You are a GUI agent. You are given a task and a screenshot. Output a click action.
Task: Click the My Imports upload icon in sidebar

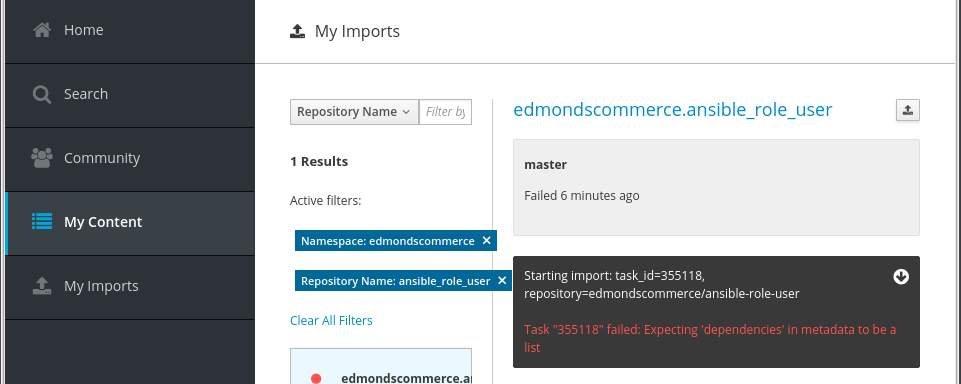[x=42, y=286]
